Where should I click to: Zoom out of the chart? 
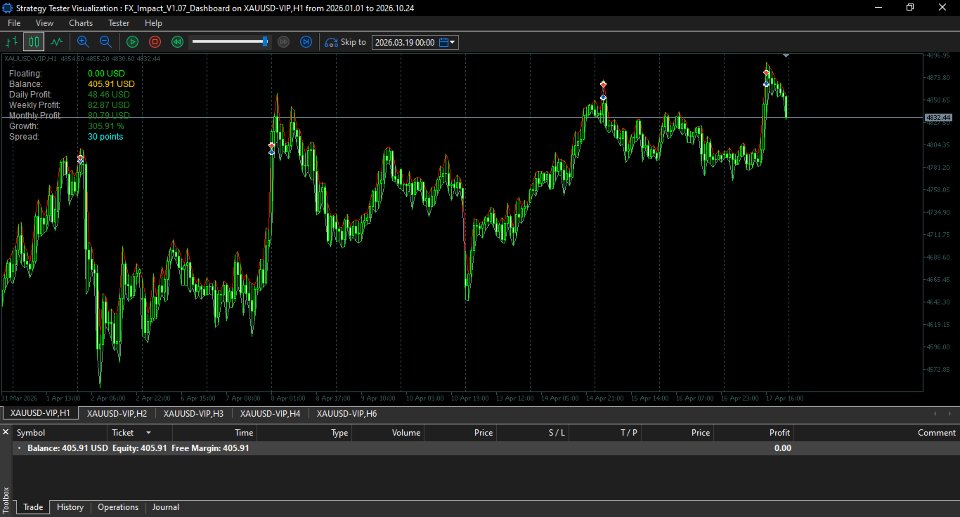coord(105,42)
